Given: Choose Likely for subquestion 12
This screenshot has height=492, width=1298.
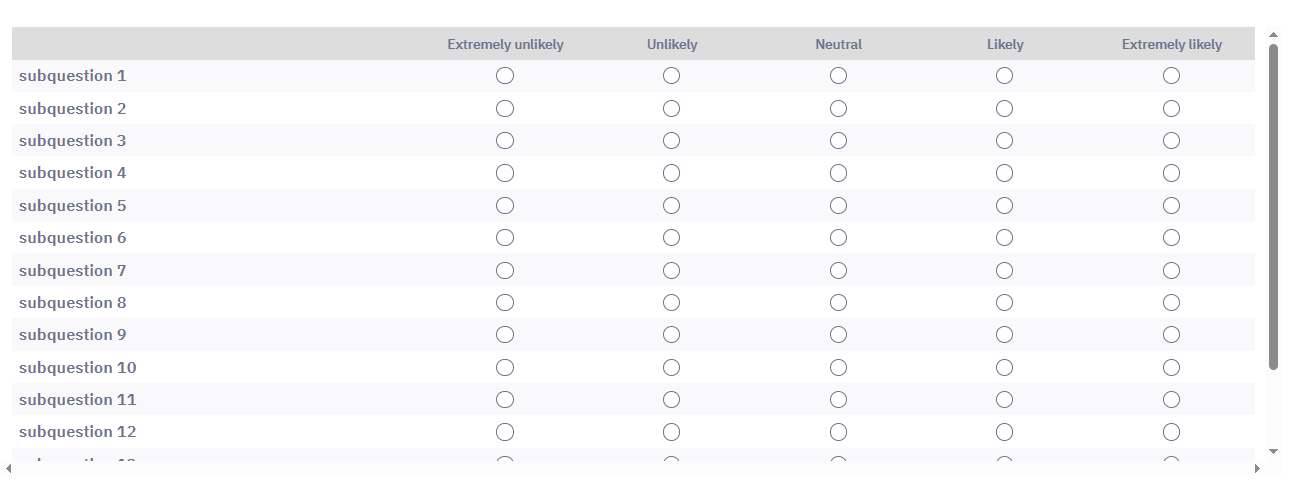Looking at the screenshot, I should coord(1004,432).
